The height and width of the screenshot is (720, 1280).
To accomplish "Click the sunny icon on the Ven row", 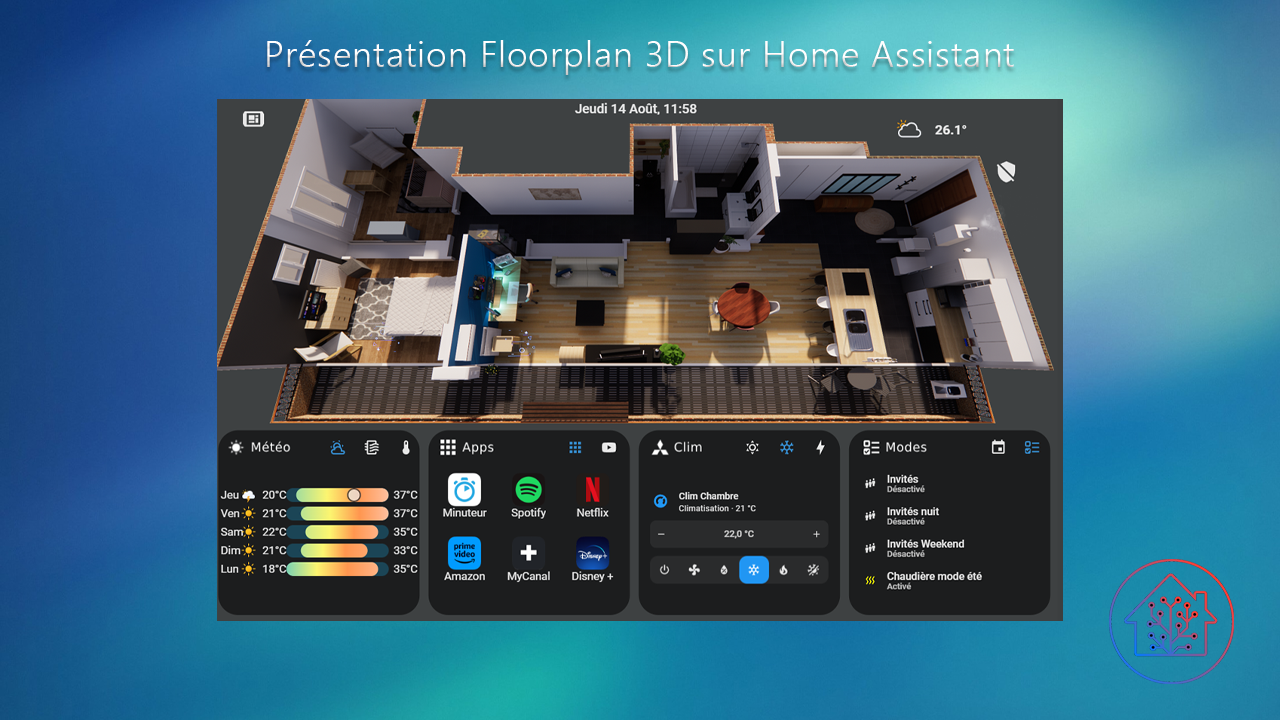I will pos(248,513).
